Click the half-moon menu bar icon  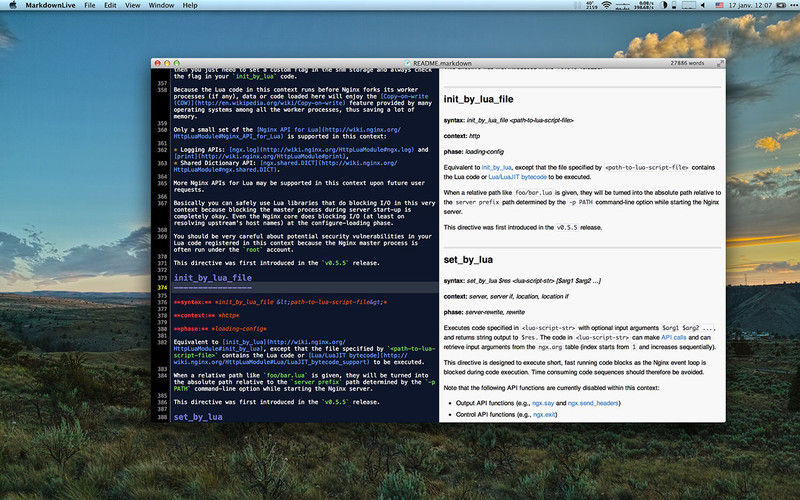click(664, 5)
